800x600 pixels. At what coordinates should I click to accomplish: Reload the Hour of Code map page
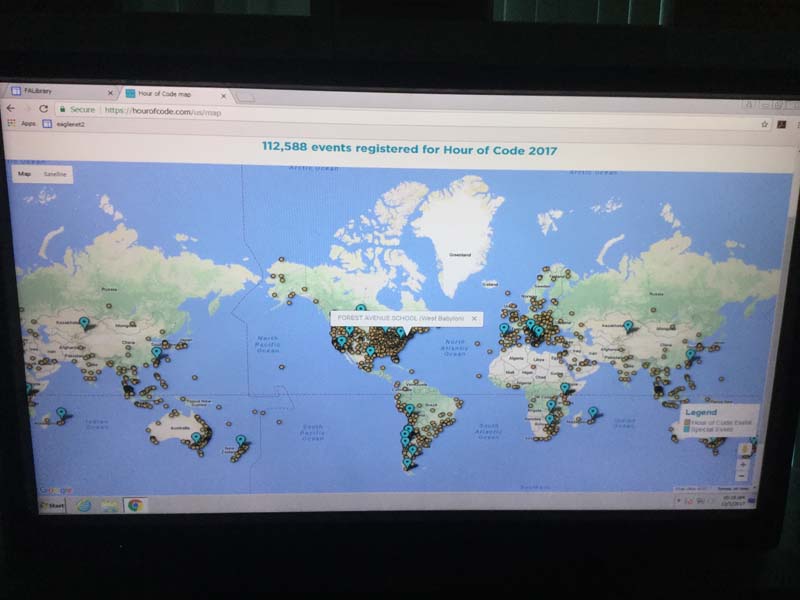(x=43, y=109)
